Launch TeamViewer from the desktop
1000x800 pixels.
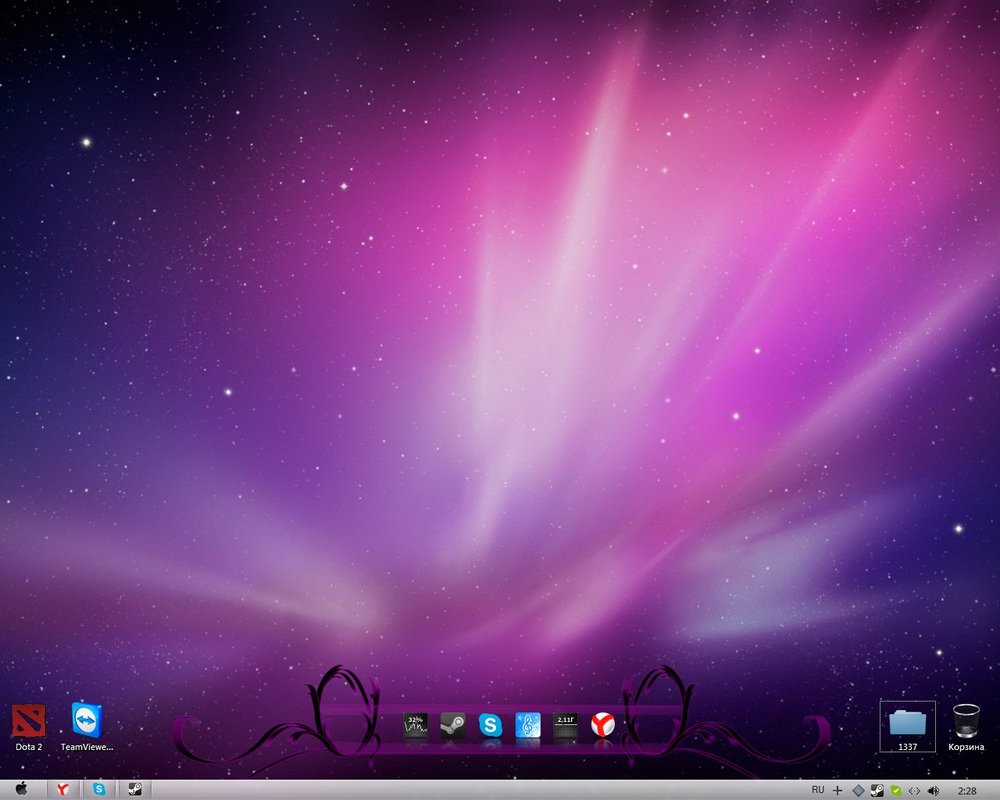coord(87,722)
